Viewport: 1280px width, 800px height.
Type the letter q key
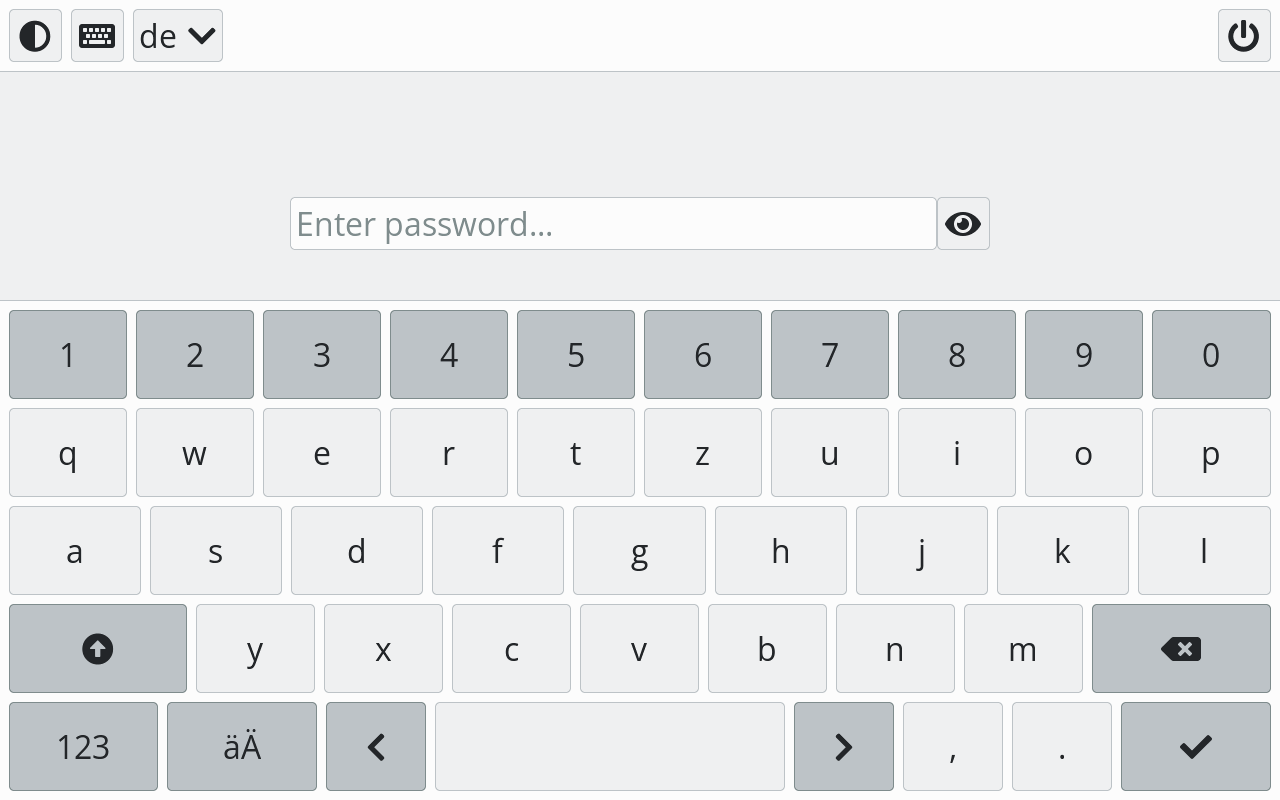point(68,453)
